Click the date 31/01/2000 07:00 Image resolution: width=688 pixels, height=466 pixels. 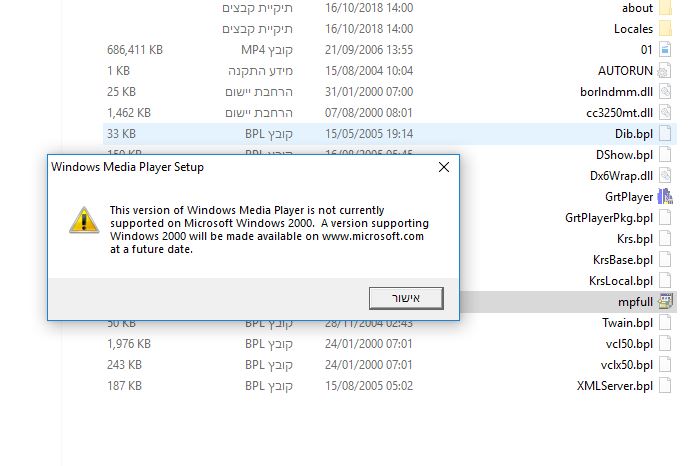[x=369, y=92]
